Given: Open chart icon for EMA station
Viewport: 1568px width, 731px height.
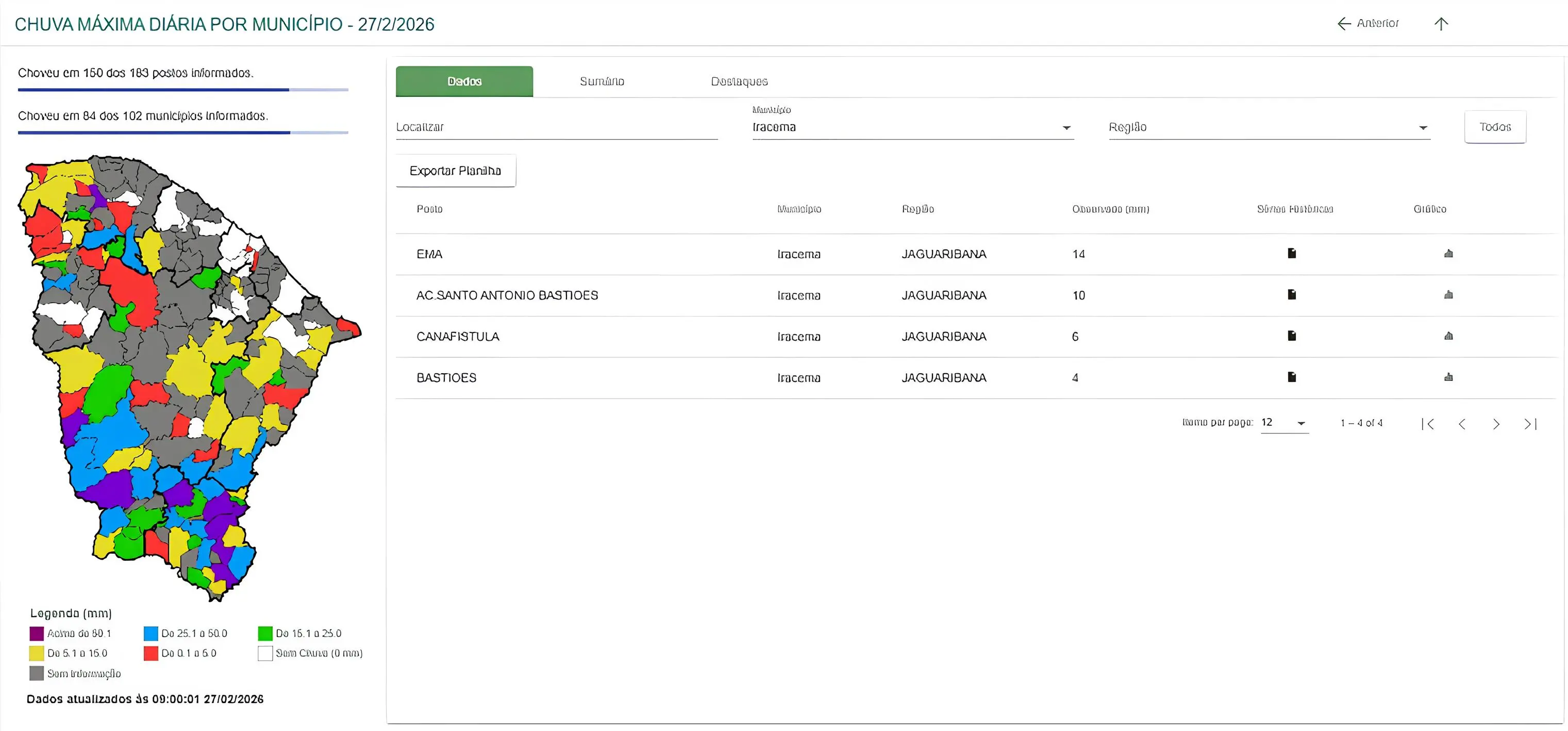Looking at the screenshot, I should tap(1448, 253).
